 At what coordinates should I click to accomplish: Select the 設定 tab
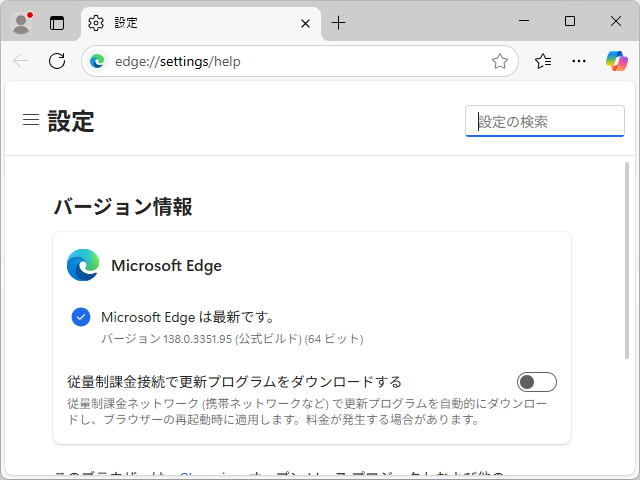click(201, 23)
